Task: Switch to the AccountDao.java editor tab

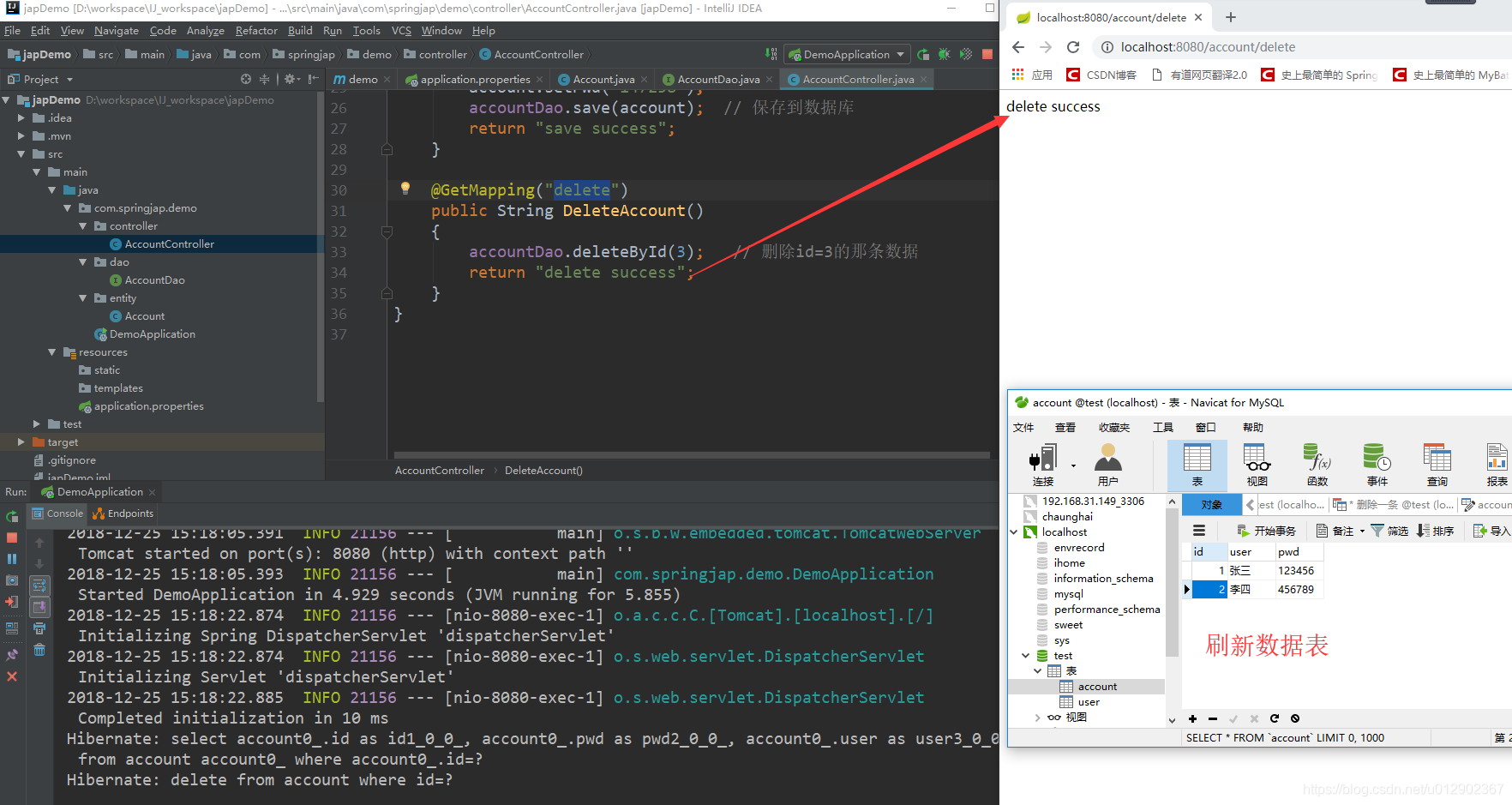Action: [x=718, y=79]
